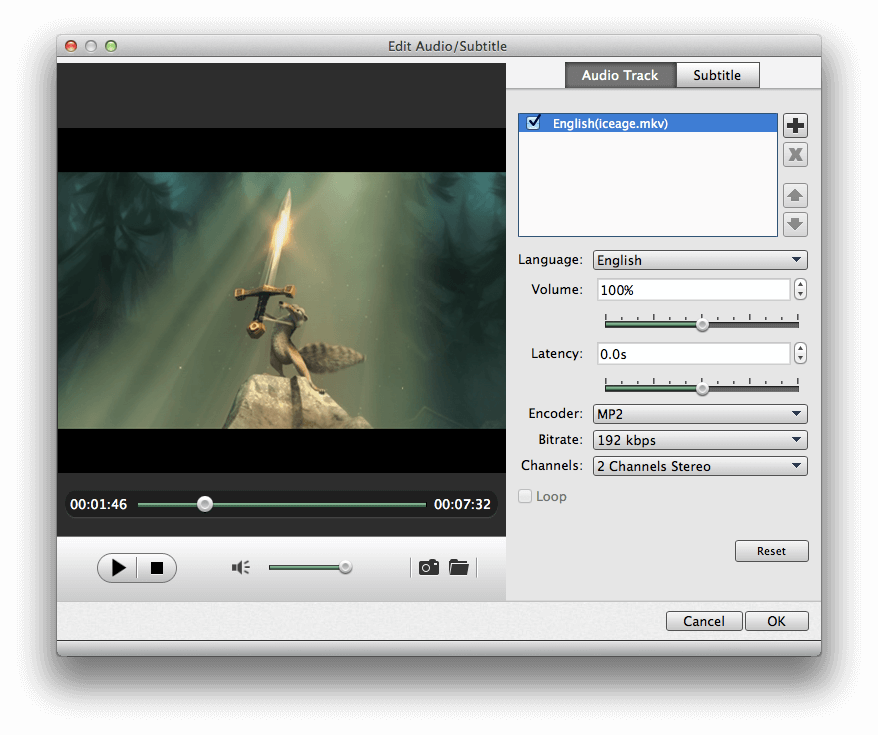The height and width of the screenshot is (735, 878).
Task: Uncheck the English(iceage.mkv) track checkbox
Action: [533, 122]
